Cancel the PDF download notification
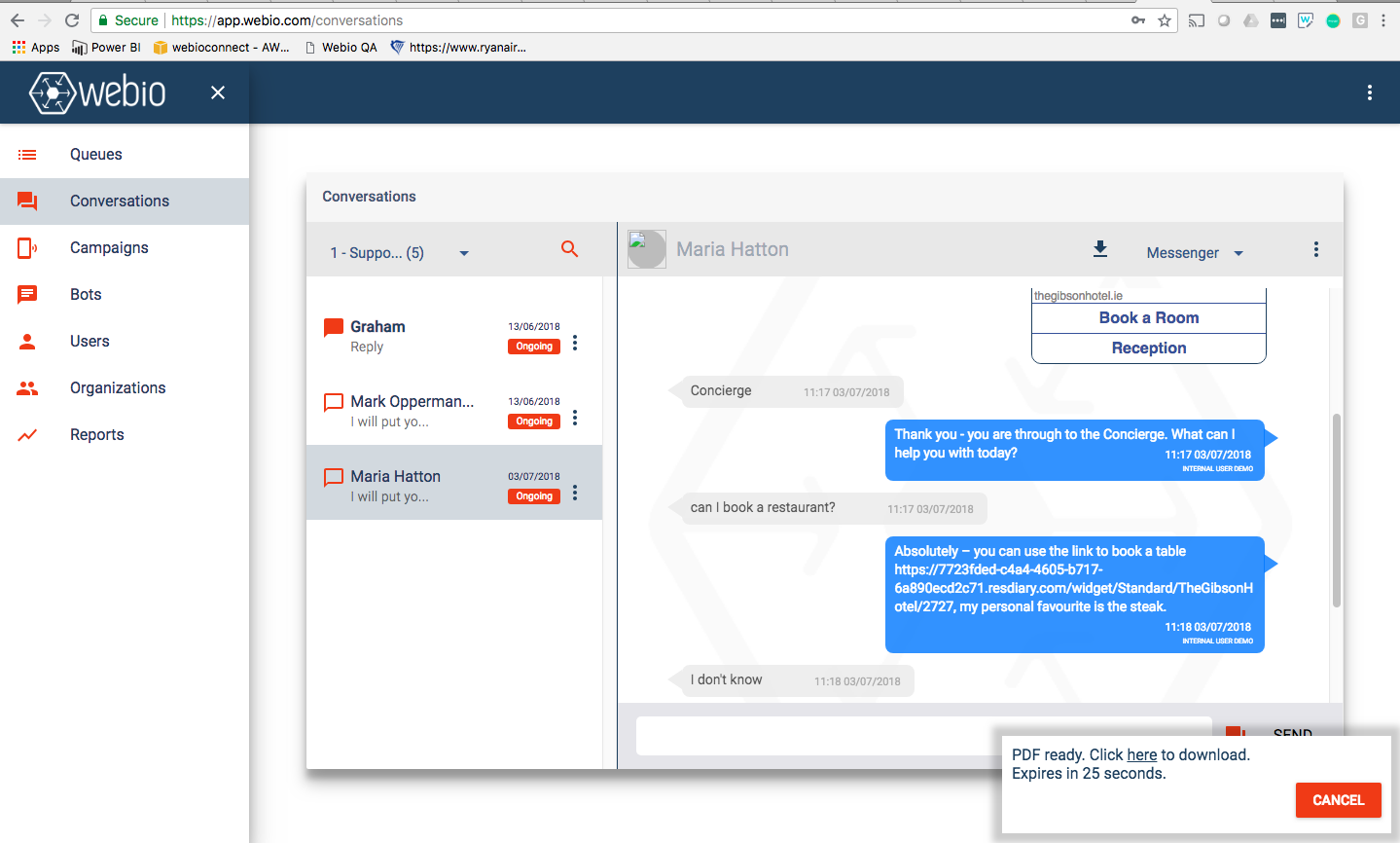 [1338, 800]
